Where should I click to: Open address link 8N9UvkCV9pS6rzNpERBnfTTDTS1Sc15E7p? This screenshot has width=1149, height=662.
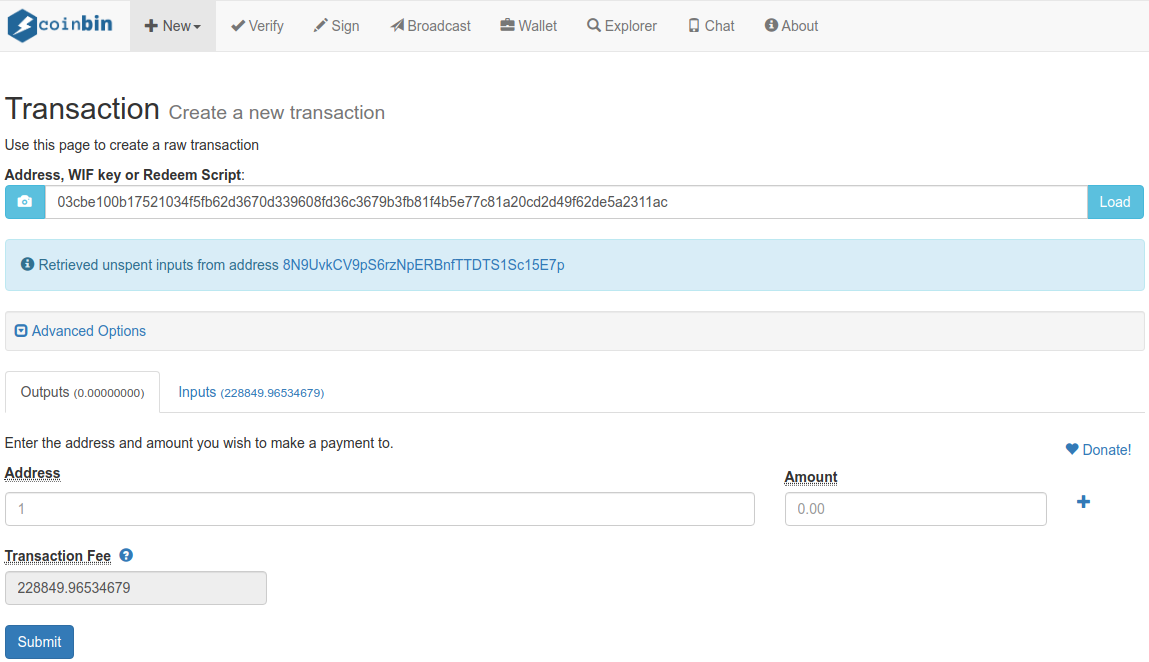coord(424,265)
